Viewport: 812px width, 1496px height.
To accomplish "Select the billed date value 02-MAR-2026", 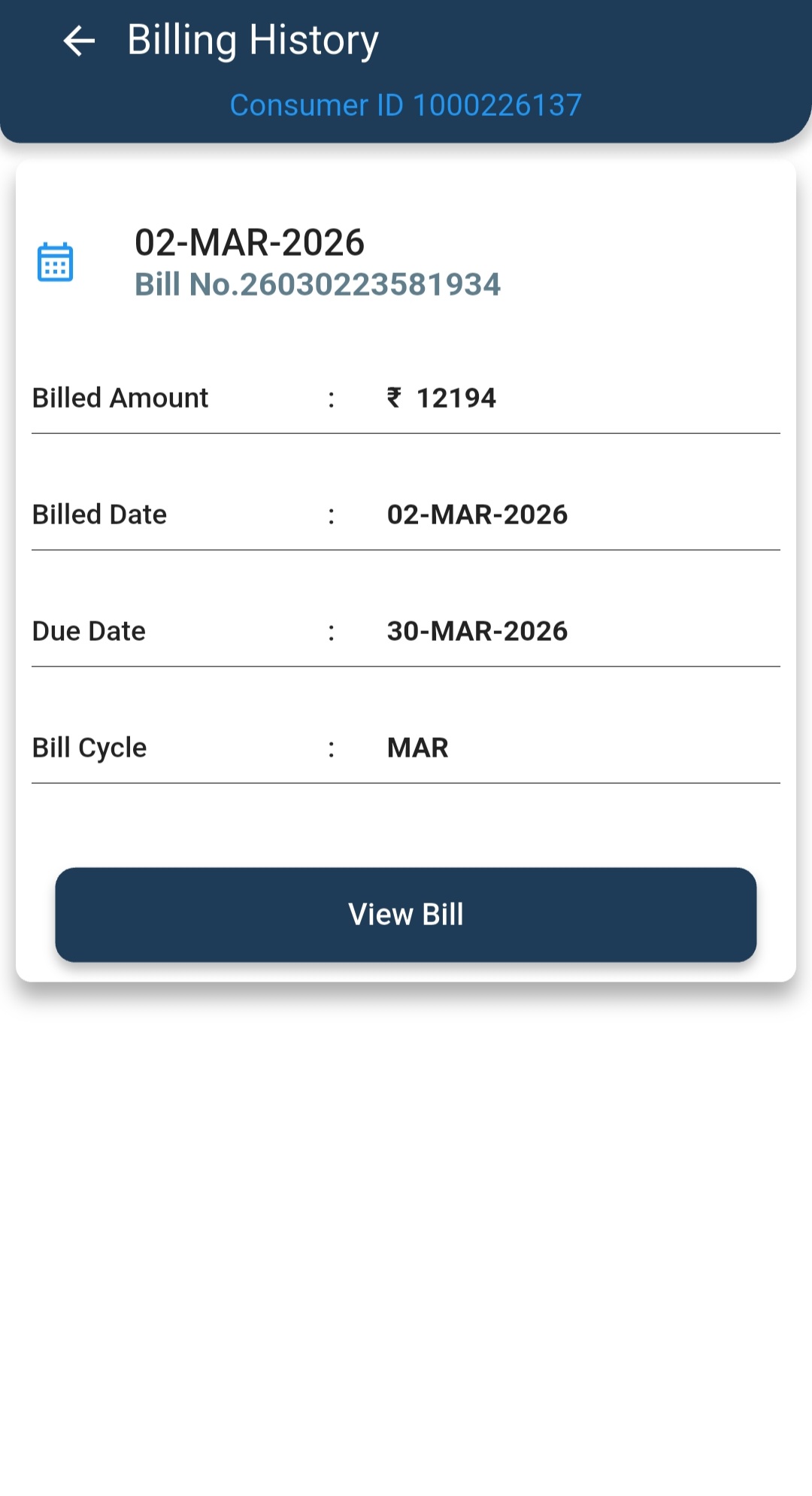I will (477, 514).
